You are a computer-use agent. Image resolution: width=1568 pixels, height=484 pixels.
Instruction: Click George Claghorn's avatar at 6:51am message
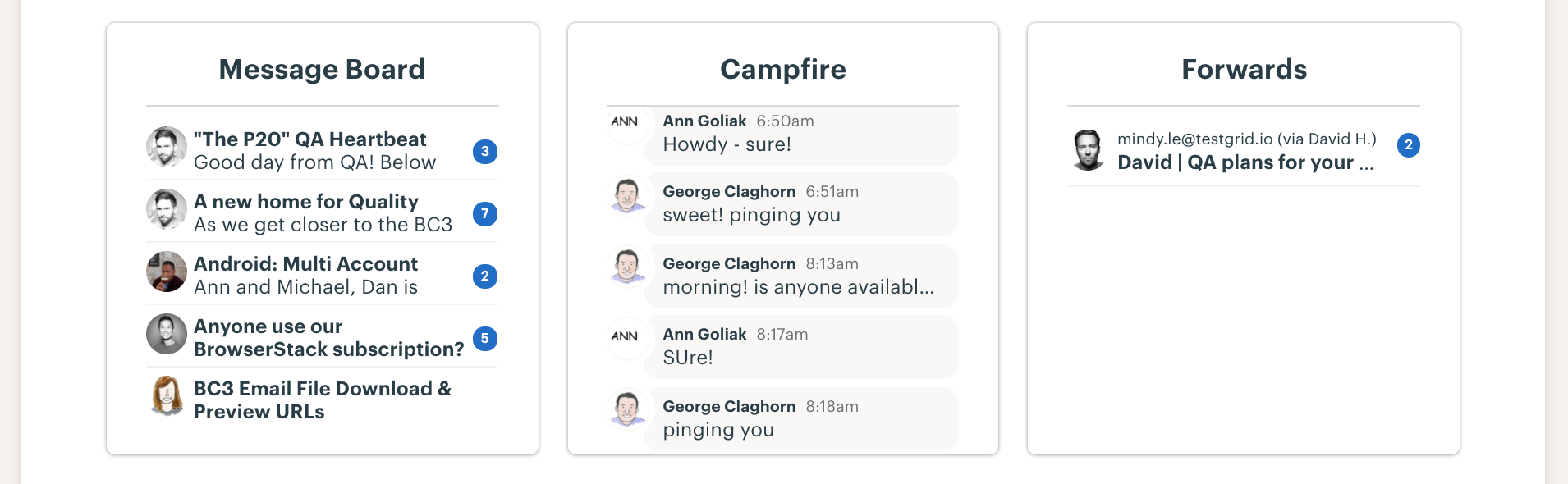pos(628,196)
